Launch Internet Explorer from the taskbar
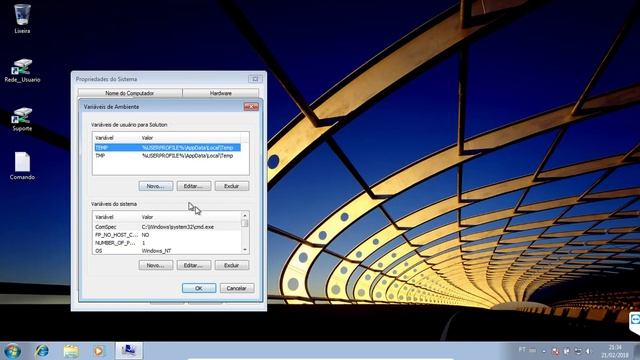Image resolution: width=640 pixels, height=360 pixels. tap(42, 351)
